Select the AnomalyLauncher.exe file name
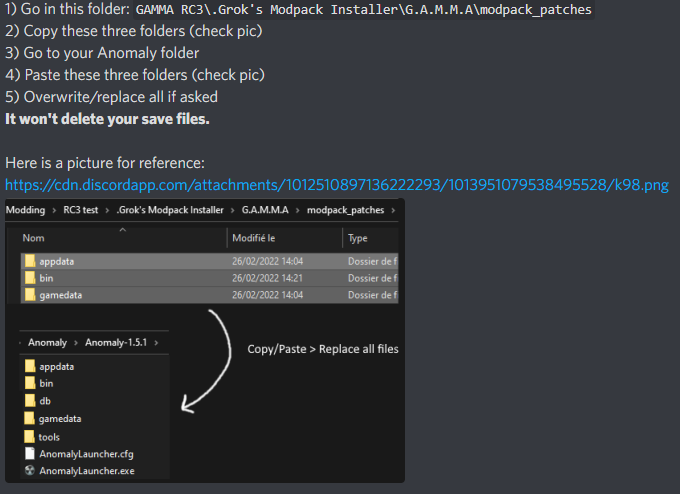Screen dimensions: 680x494 [87, 471]
